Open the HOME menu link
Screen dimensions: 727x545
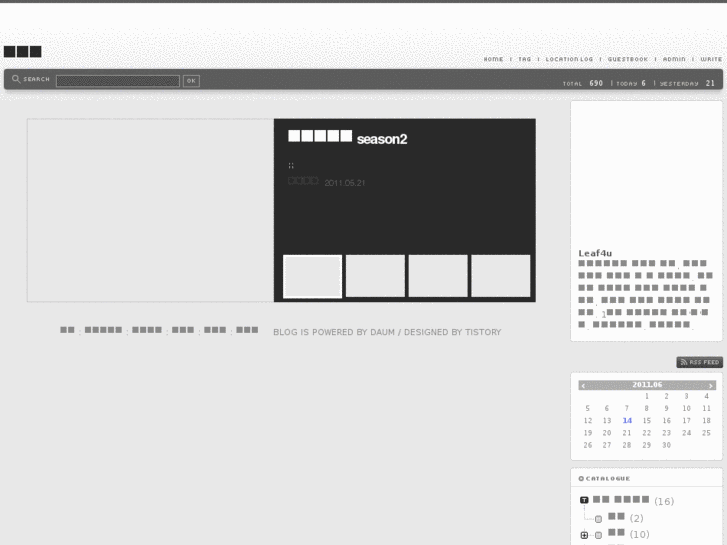[x=493, y=59]
